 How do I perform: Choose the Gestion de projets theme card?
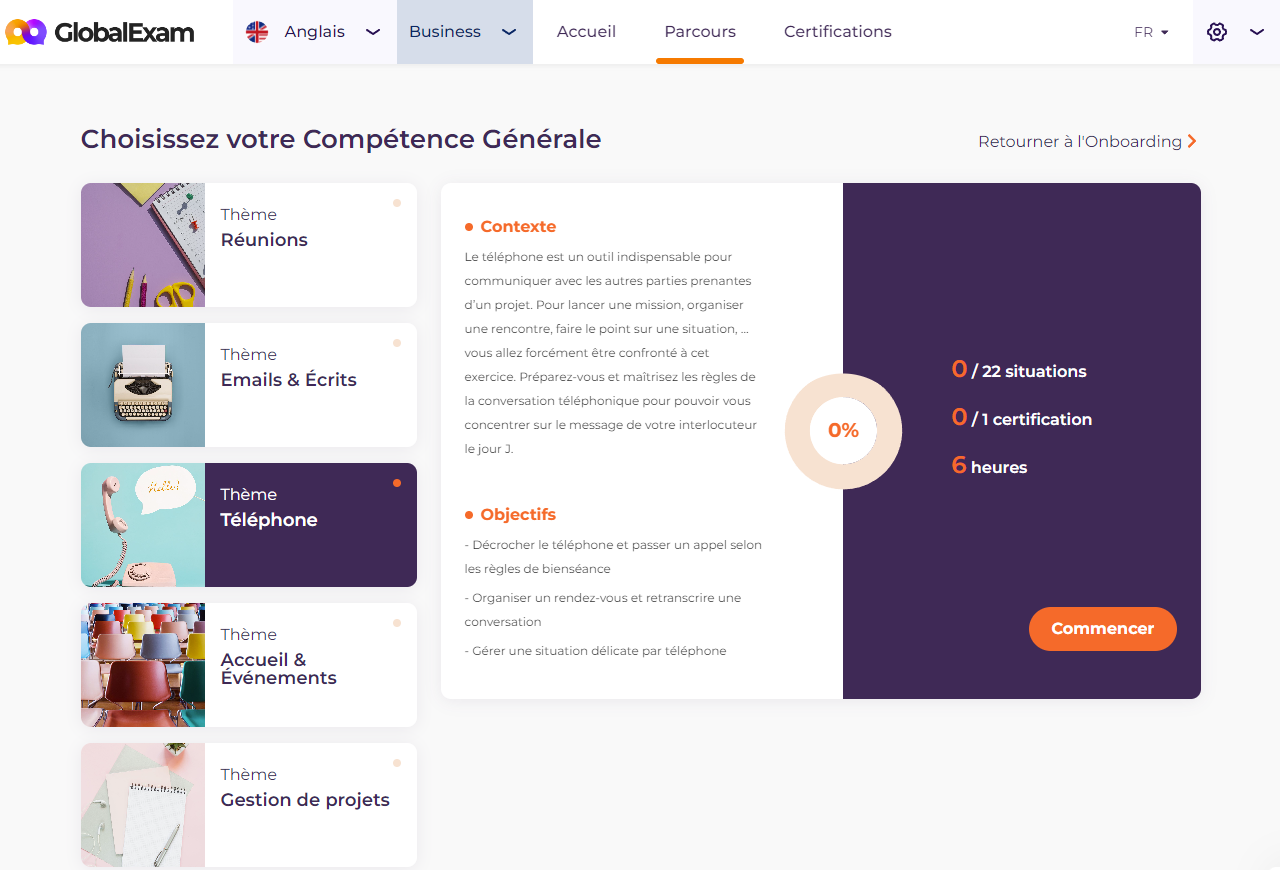(x=249, y=805)
